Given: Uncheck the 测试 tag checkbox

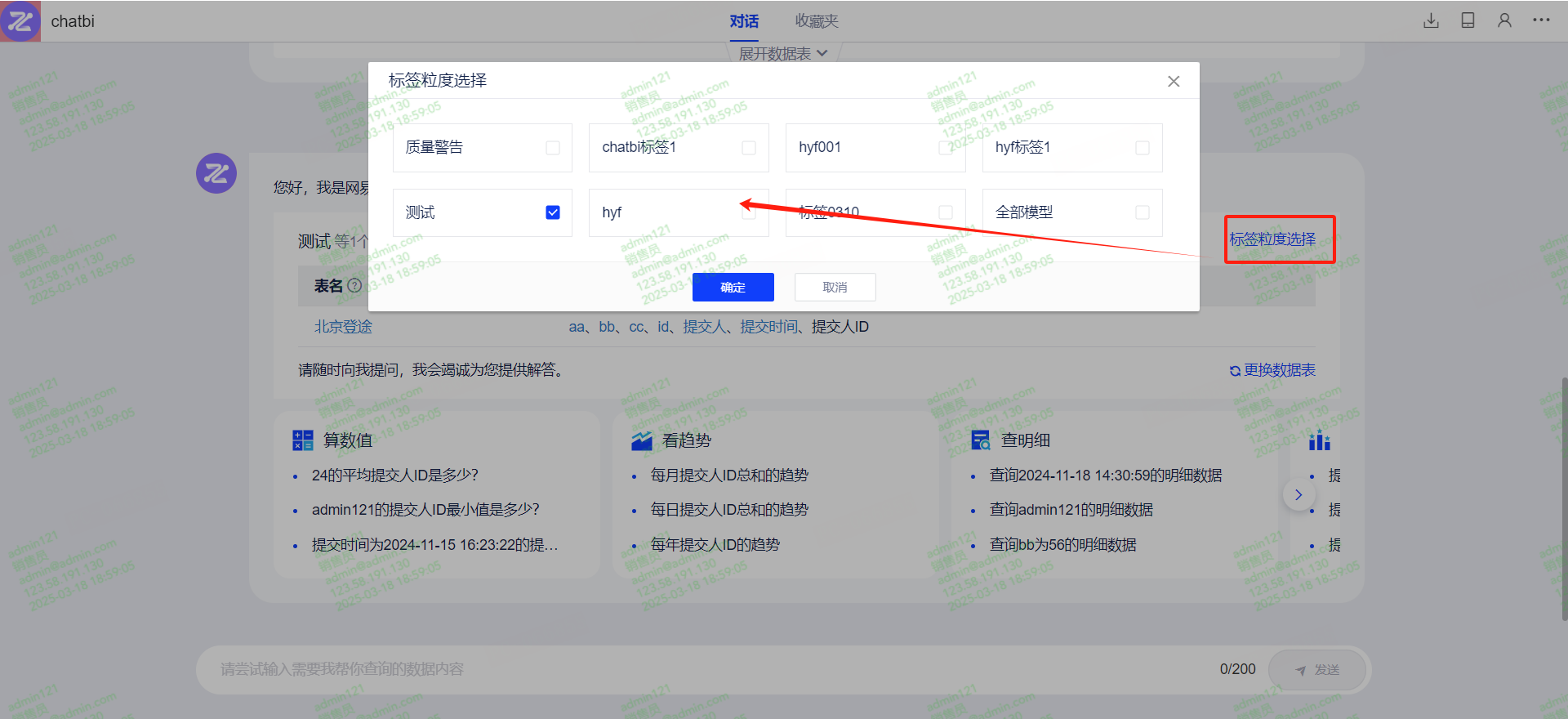Looking at the screenshot, I should tap(553, 212).
